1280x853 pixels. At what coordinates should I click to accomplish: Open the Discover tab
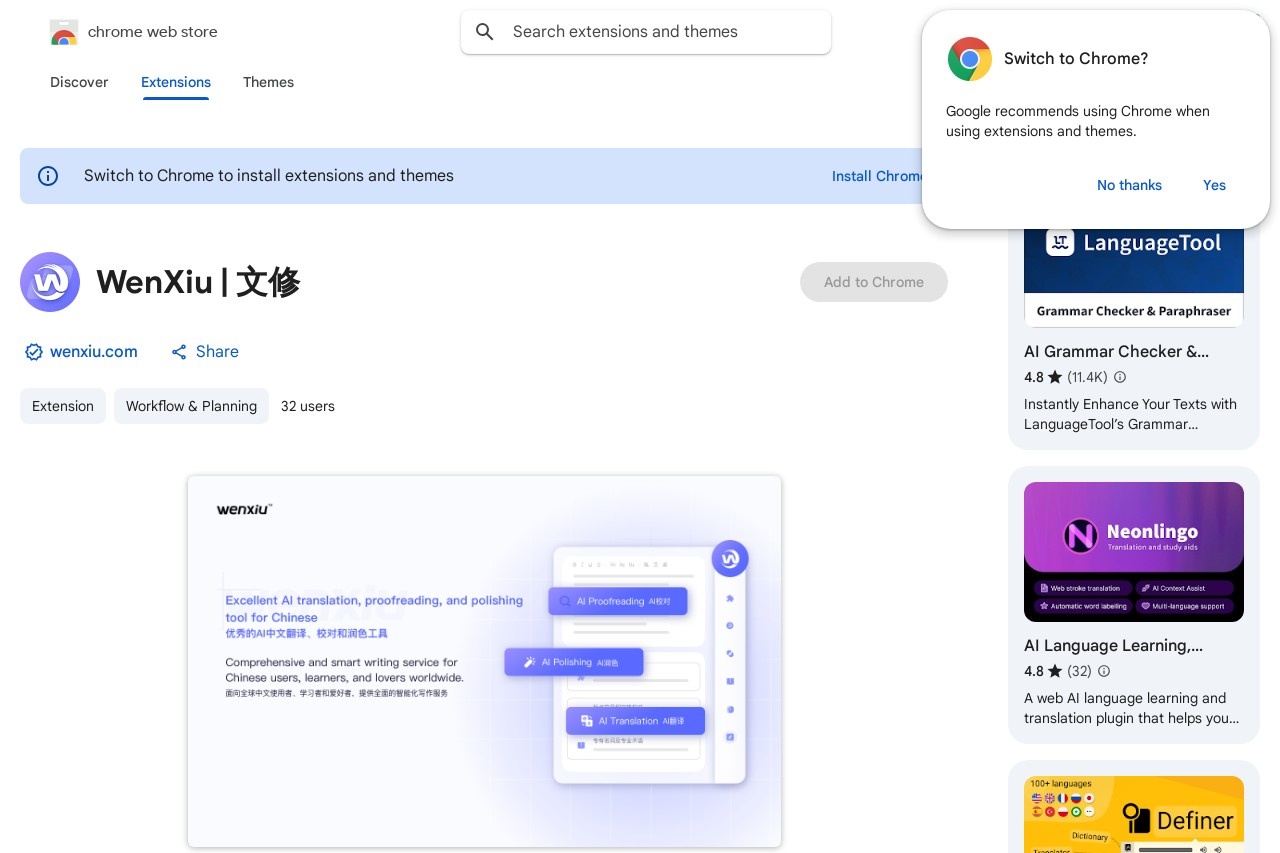(x=79, y=82)
